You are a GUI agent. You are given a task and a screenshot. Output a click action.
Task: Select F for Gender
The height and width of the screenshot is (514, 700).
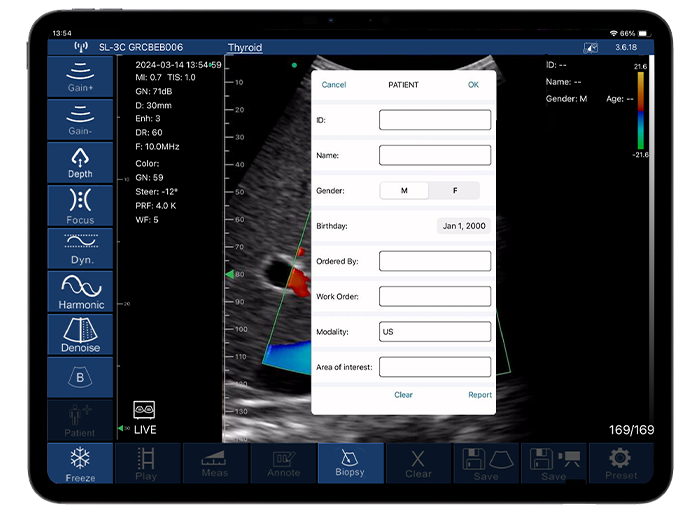[454, 190]
